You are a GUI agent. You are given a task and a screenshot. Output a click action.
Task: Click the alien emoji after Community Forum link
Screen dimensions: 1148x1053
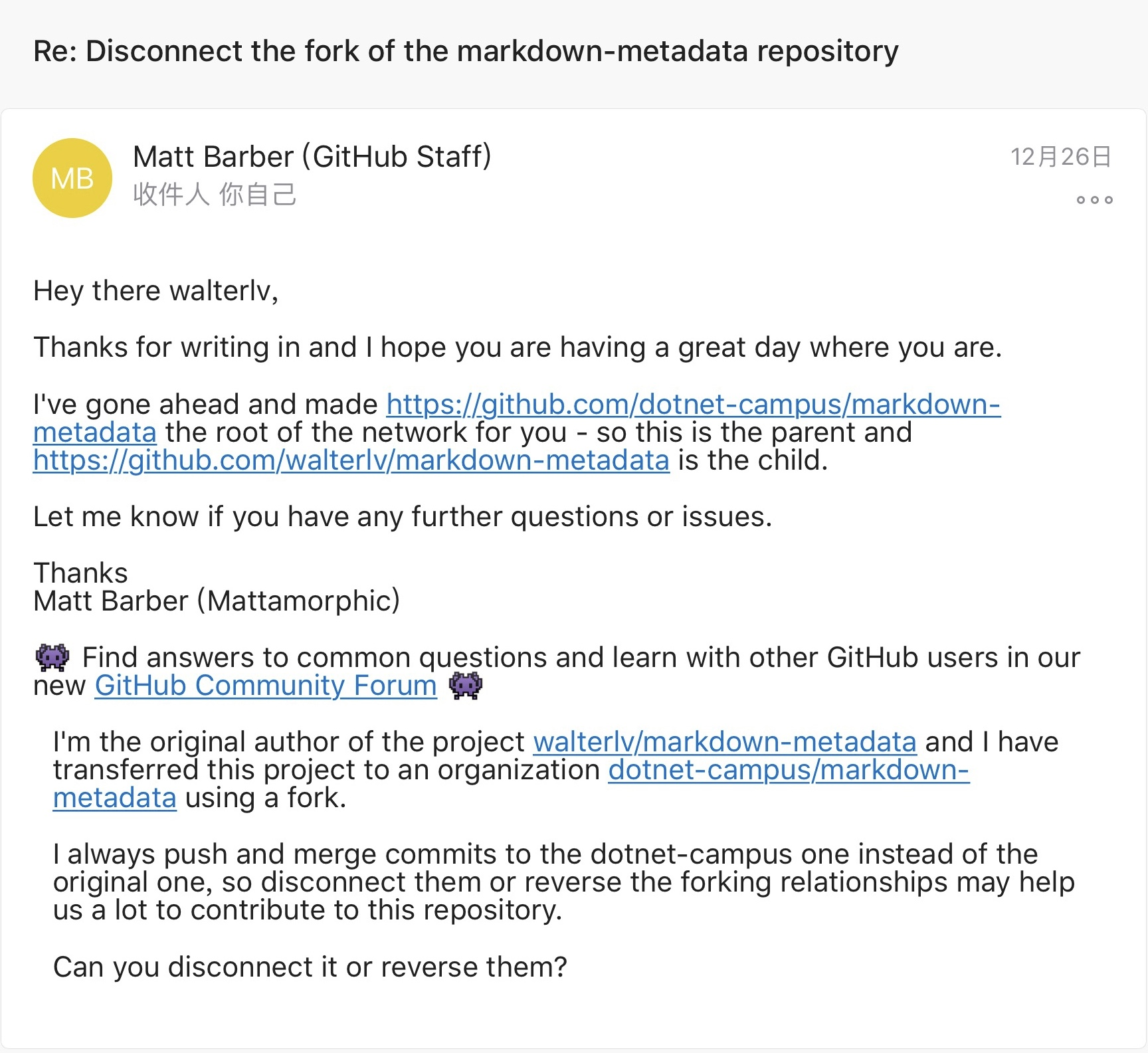(466, 685)
